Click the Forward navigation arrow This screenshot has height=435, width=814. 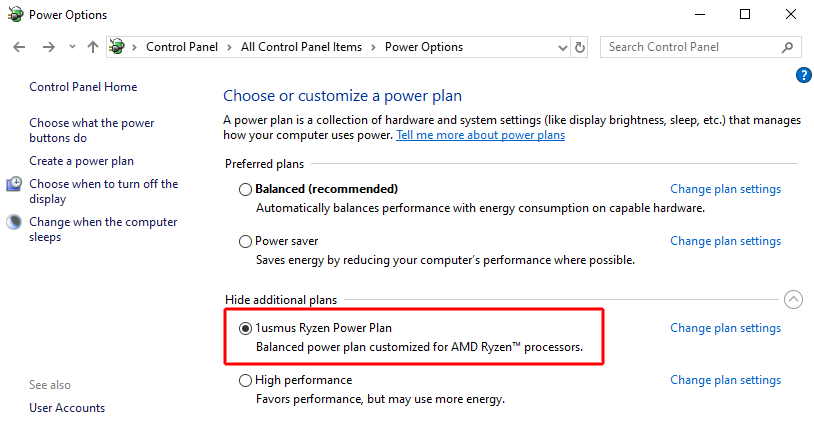pos(47,47)
